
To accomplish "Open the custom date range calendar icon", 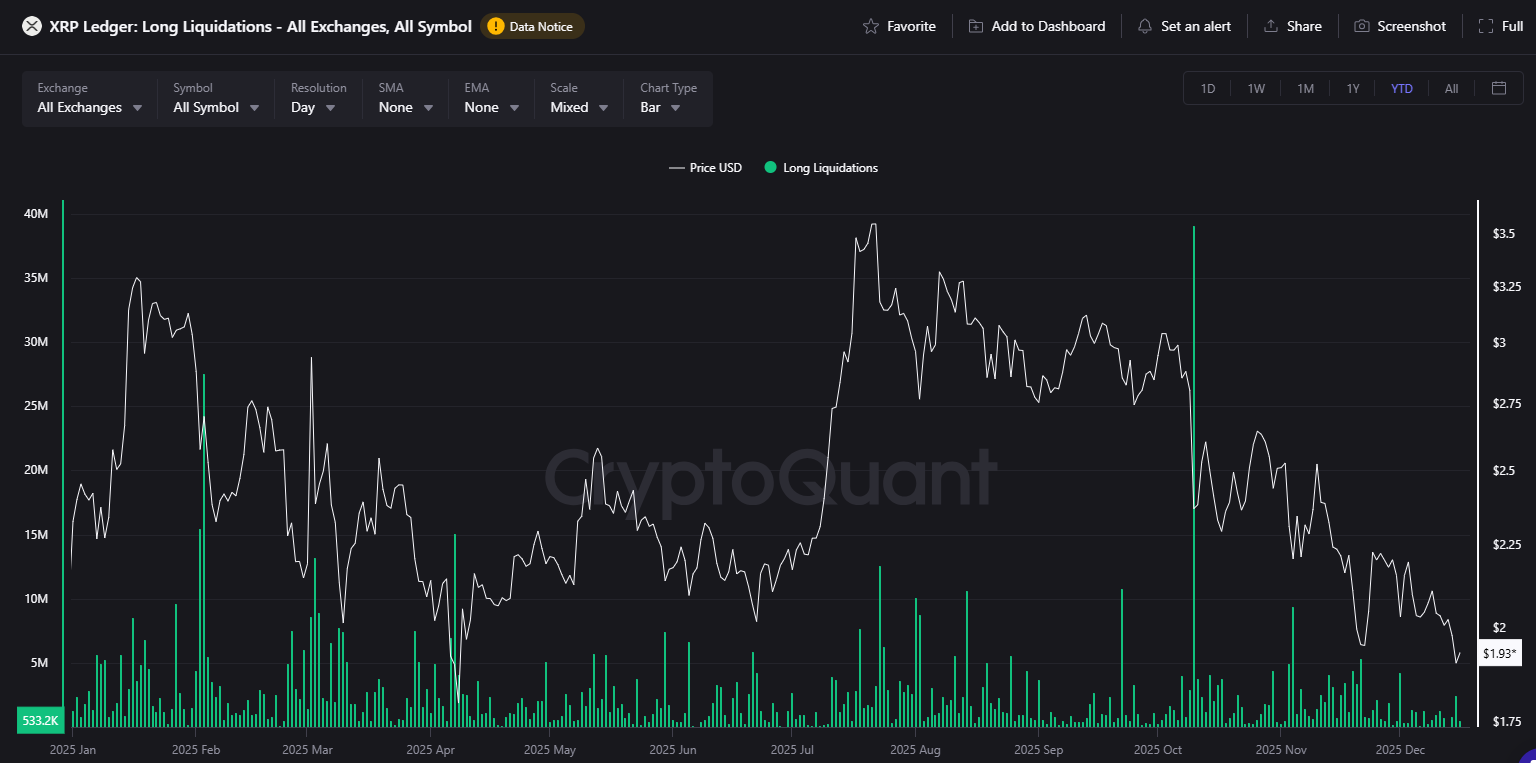I will [x=1499, y=88].
